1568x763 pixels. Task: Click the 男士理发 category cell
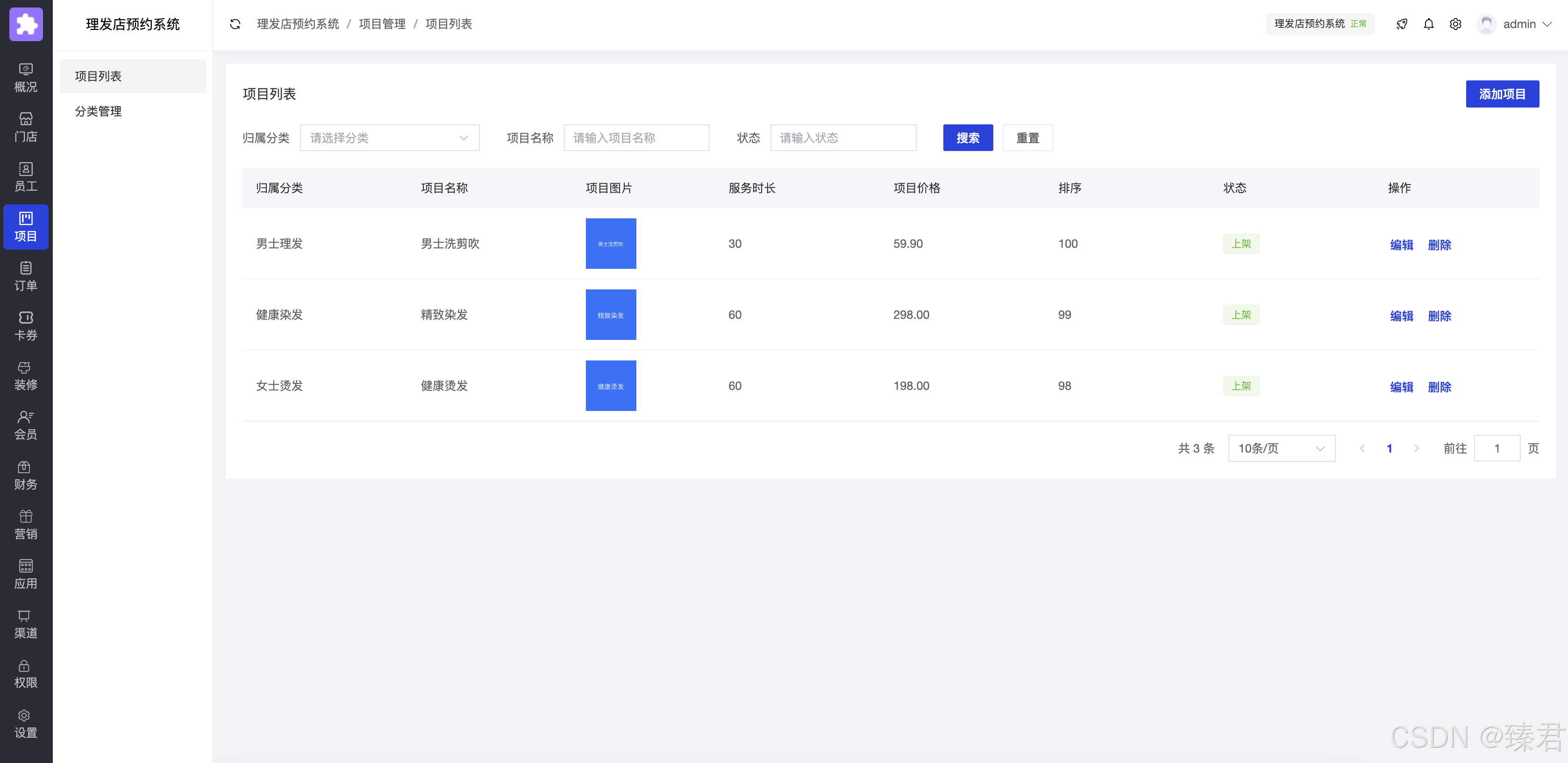(x=279, y=244)
